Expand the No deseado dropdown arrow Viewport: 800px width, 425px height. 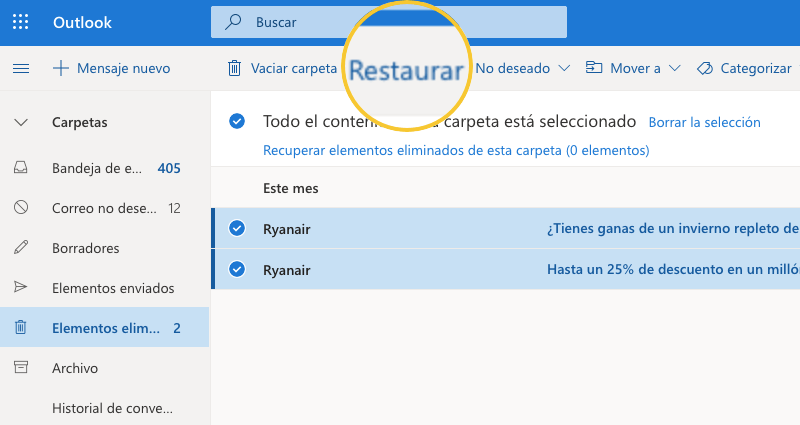pyautogui.click(x=564, y=68)
